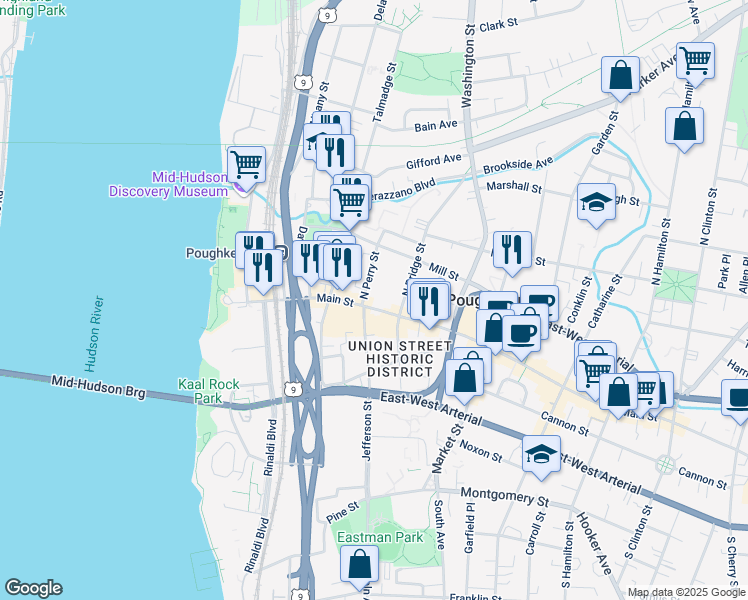Click the Hooker Ave label
Viewport: 748px width, 600px height.
click(594, 544)
